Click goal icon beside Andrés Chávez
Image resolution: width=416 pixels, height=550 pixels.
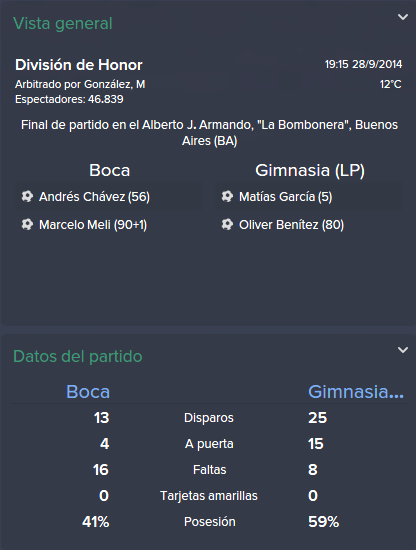click(x=27, y=196)
